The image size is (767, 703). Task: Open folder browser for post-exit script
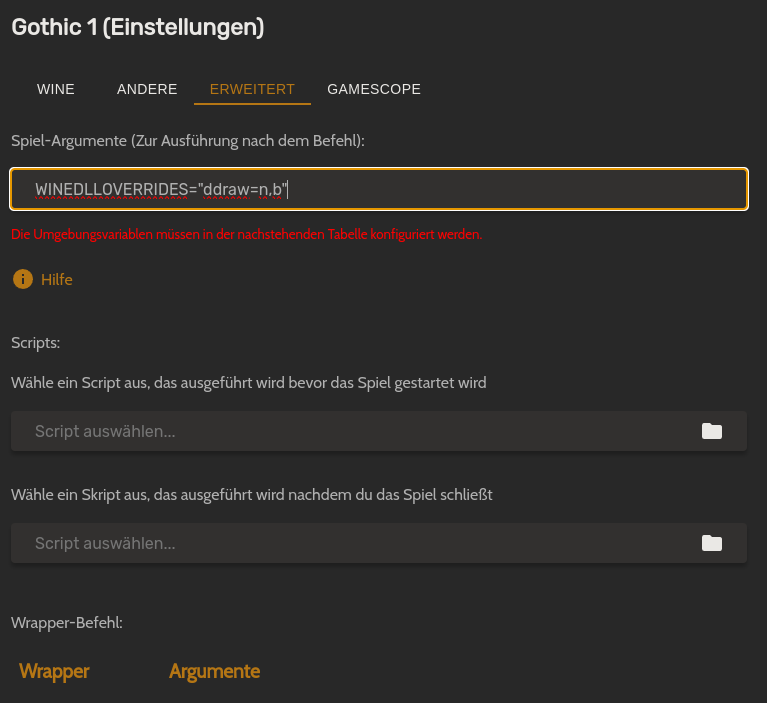(x=711, y=544)
